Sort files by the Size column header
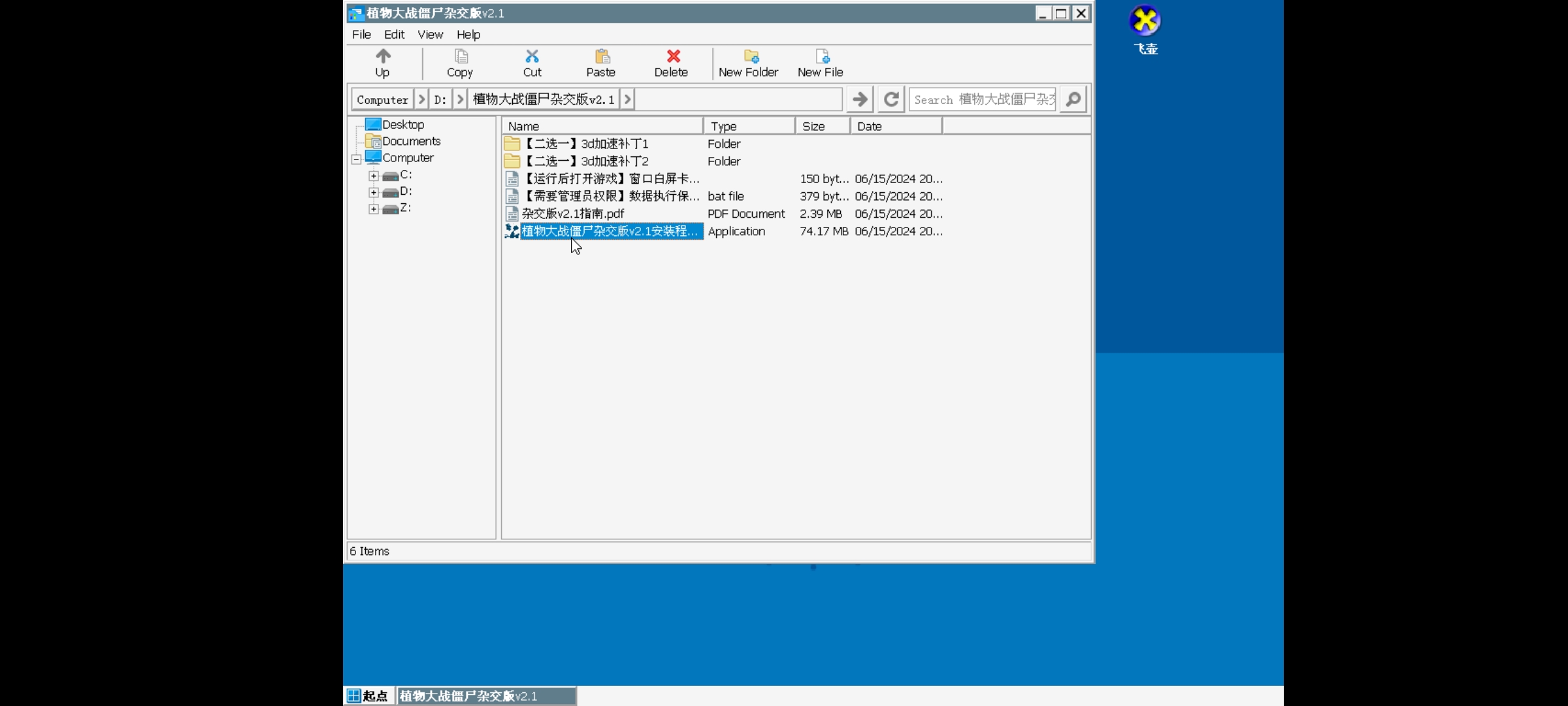1568x706 pixels. pos(821,126)
